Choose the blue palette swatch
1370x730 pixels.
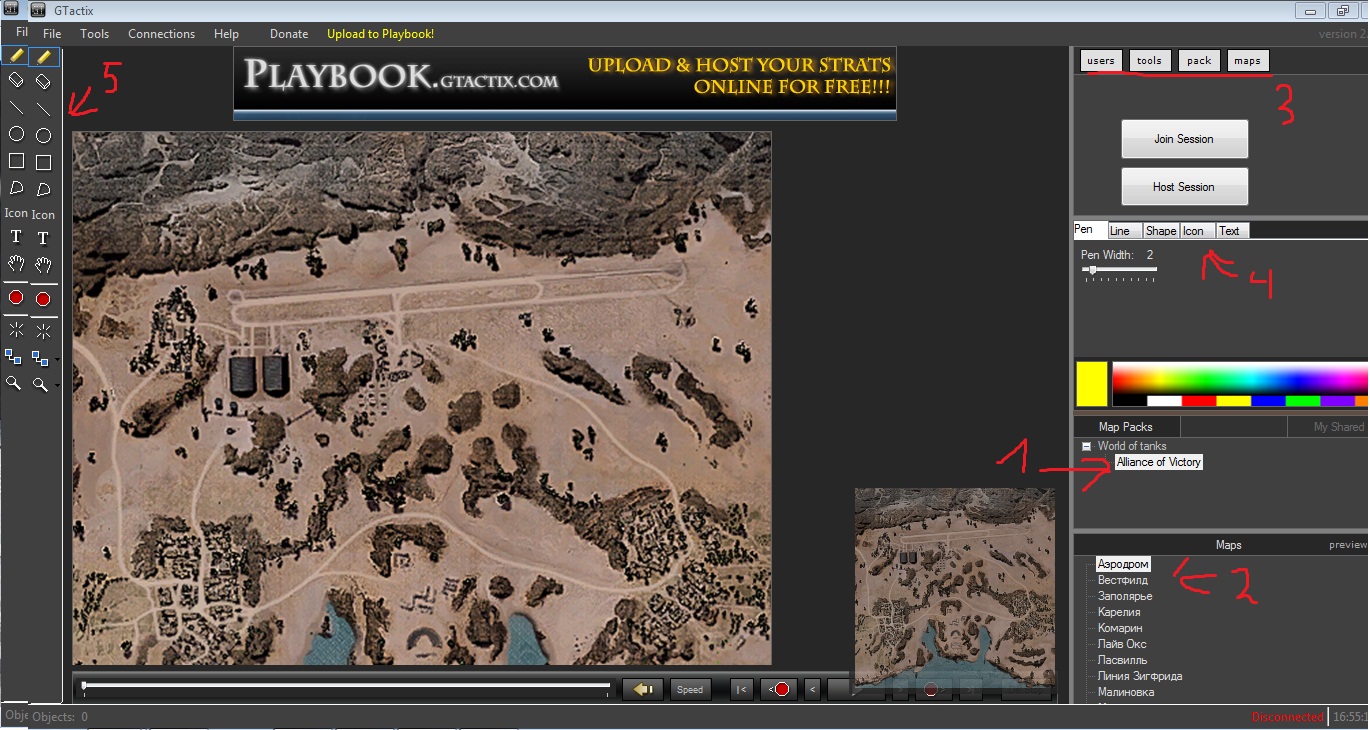tap(1268, 401)
